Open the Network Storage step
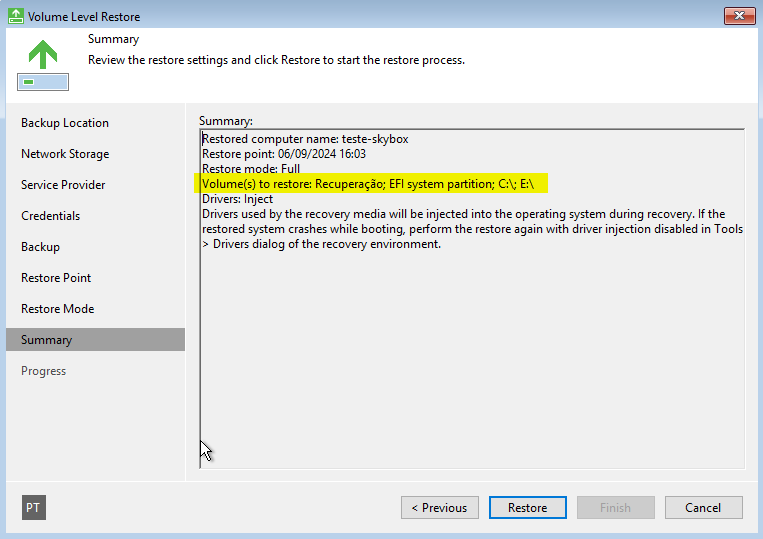Viewport: 763px width, 539px height. click(65, 154)
